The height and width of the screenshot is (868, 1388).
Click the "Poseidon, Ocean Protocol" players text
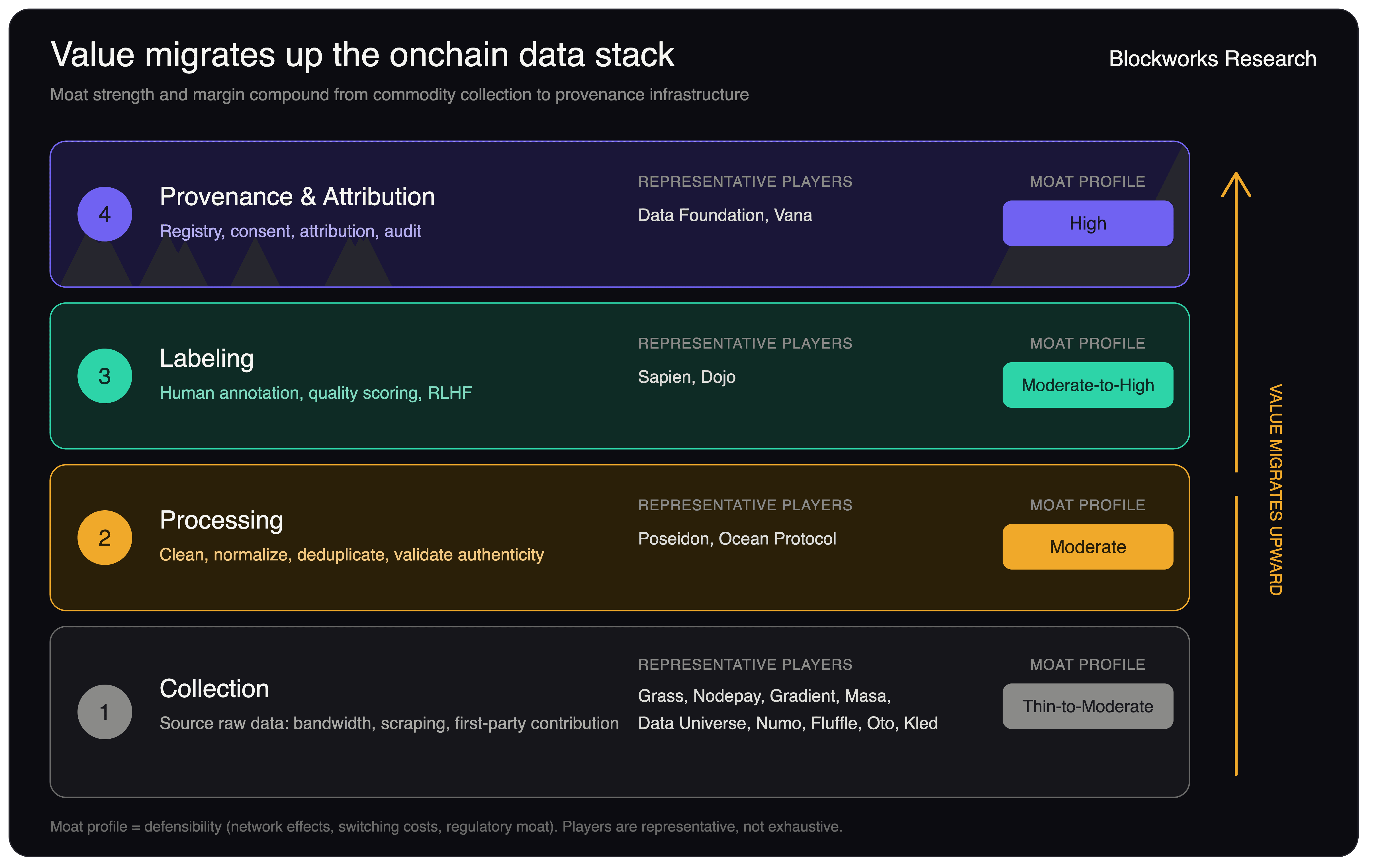[737, 539]
